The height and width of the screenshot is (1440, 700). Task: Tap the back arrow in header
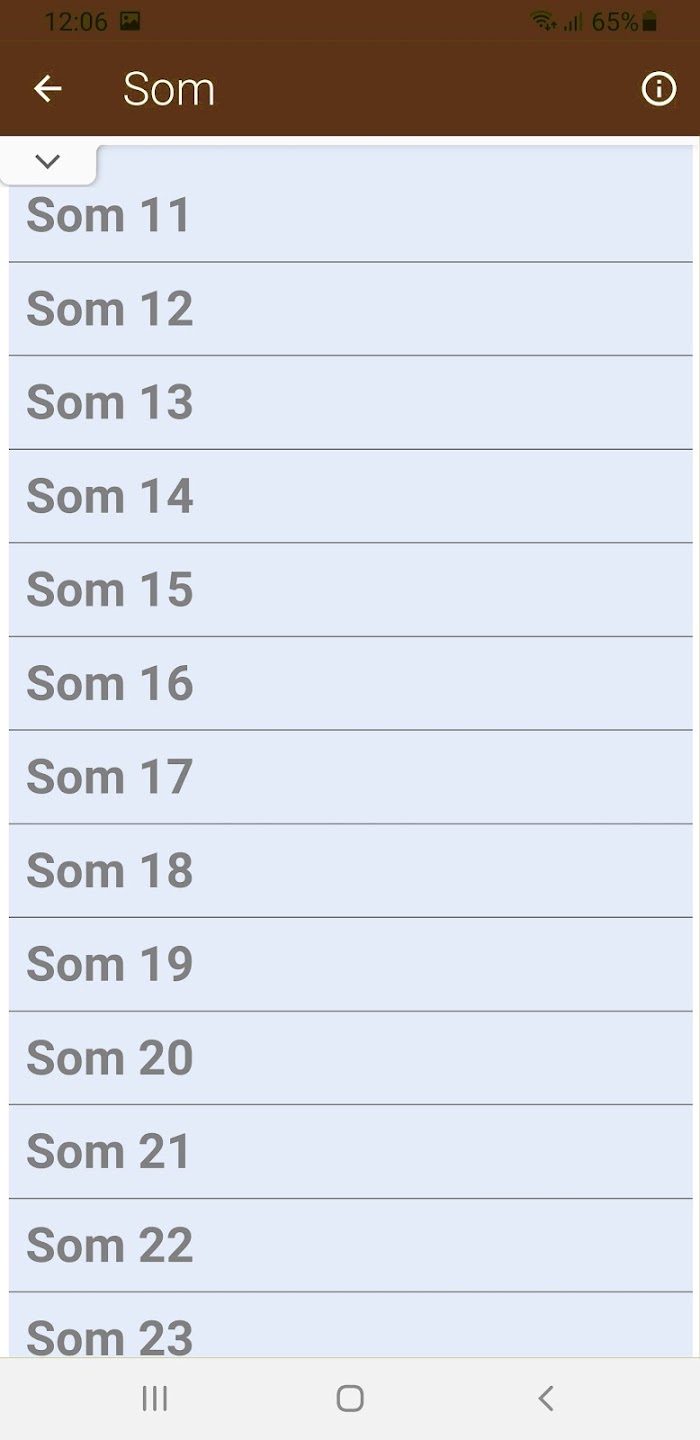click(47, 89)
